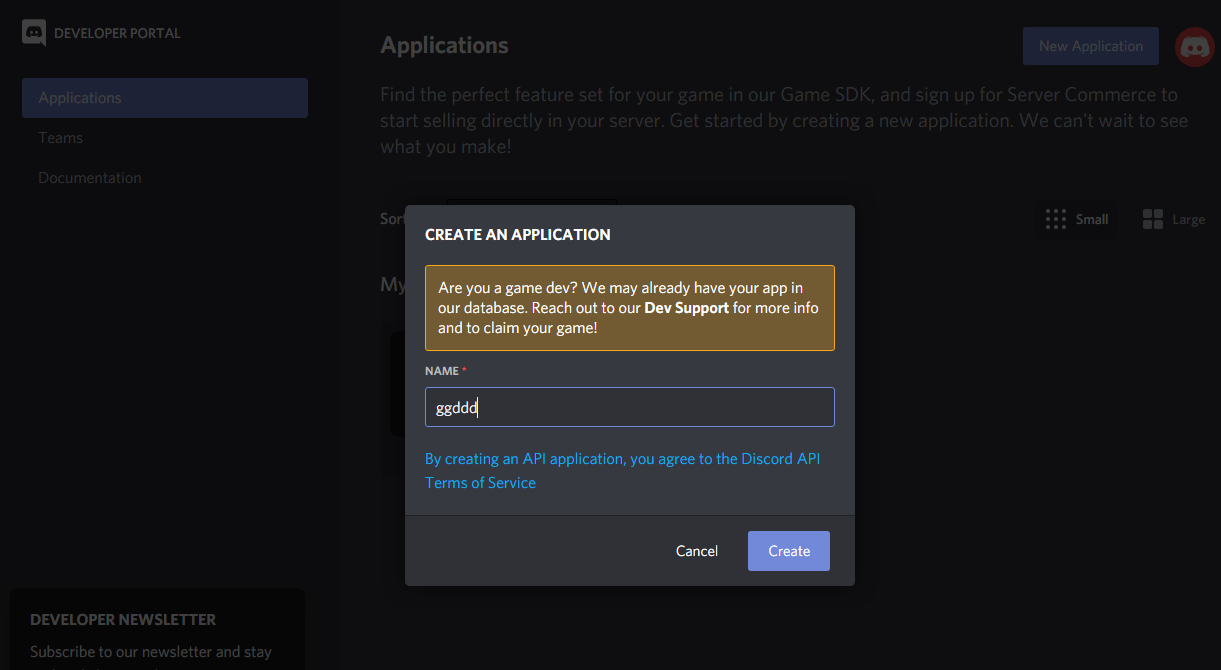This screenshot has height=670, width=1221.
Task: Click the Create an Application dialog title
Action: coord(517,235)
